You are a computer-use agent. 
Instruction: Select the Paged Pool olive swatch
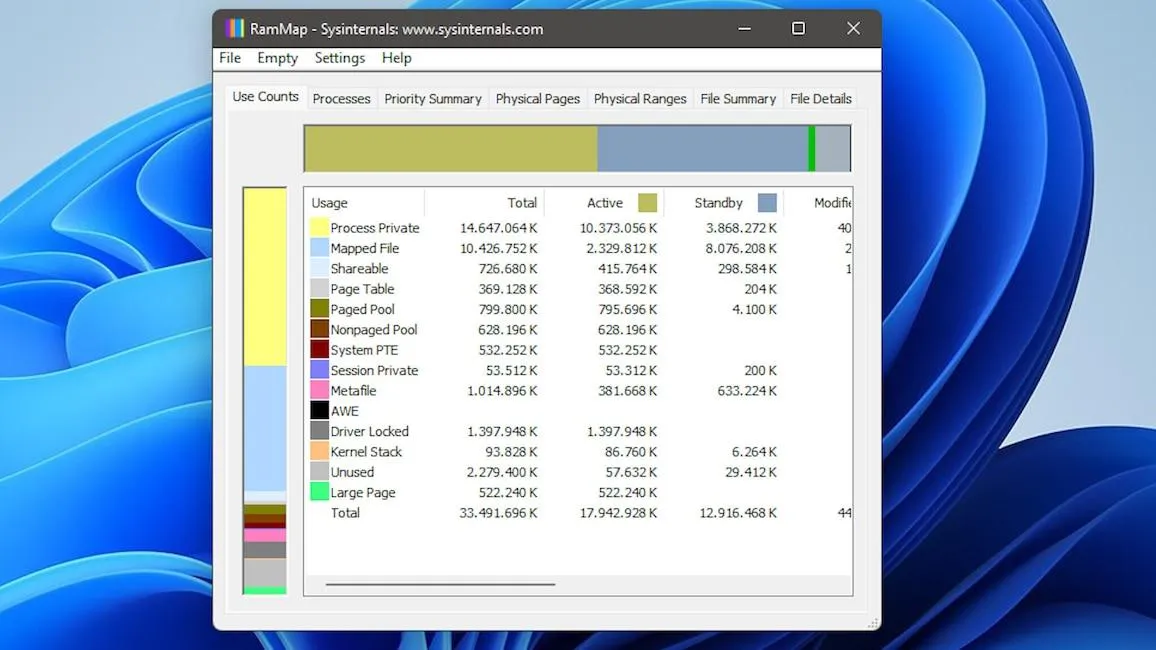coord(319,310)
